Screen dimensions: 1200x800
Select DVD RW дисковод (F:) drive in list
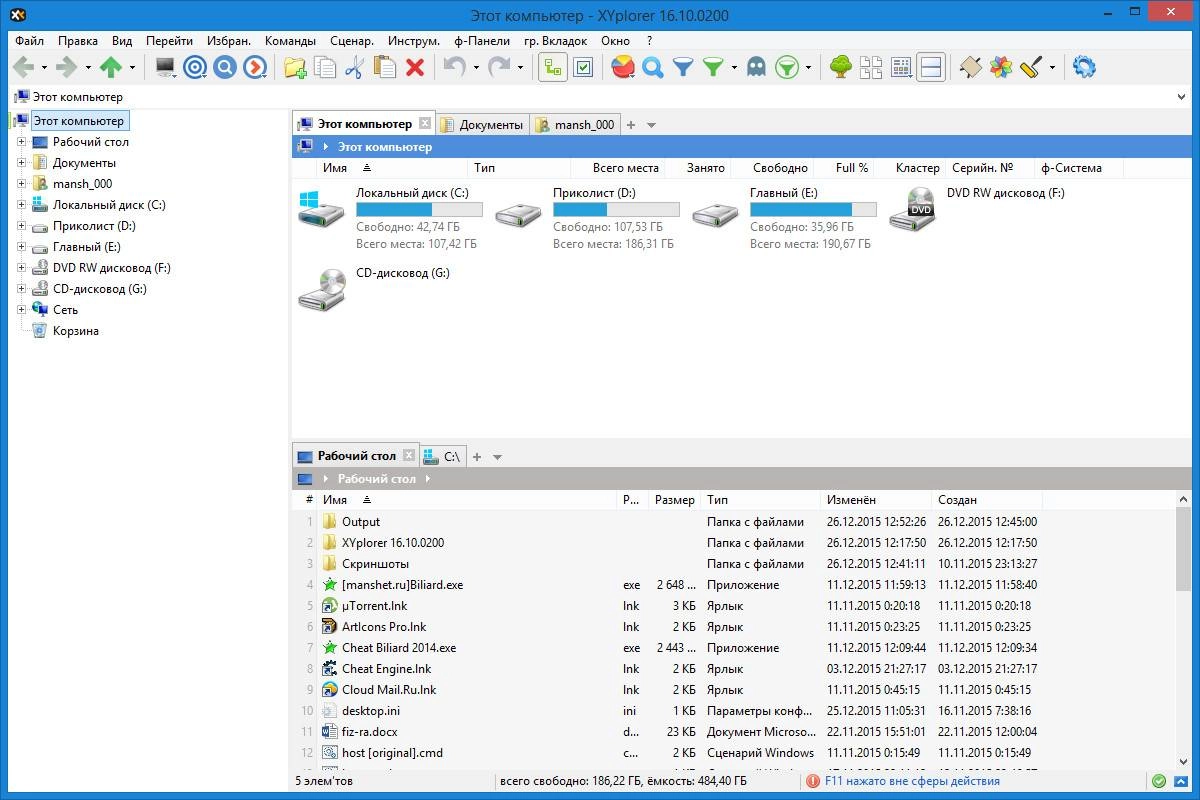tap(977, 209)
